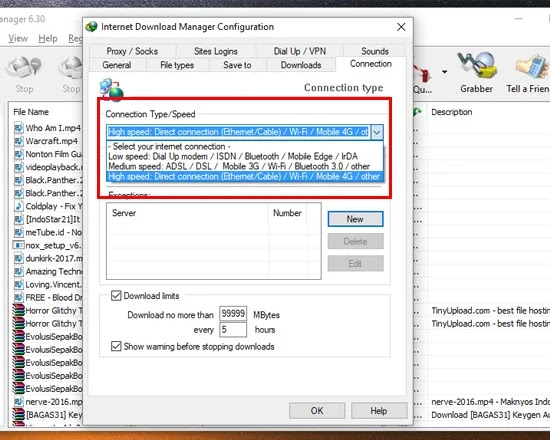This screenshot has width=550, height=440.
Task: Select the Connection tab
Action: (x=371, y=64)
